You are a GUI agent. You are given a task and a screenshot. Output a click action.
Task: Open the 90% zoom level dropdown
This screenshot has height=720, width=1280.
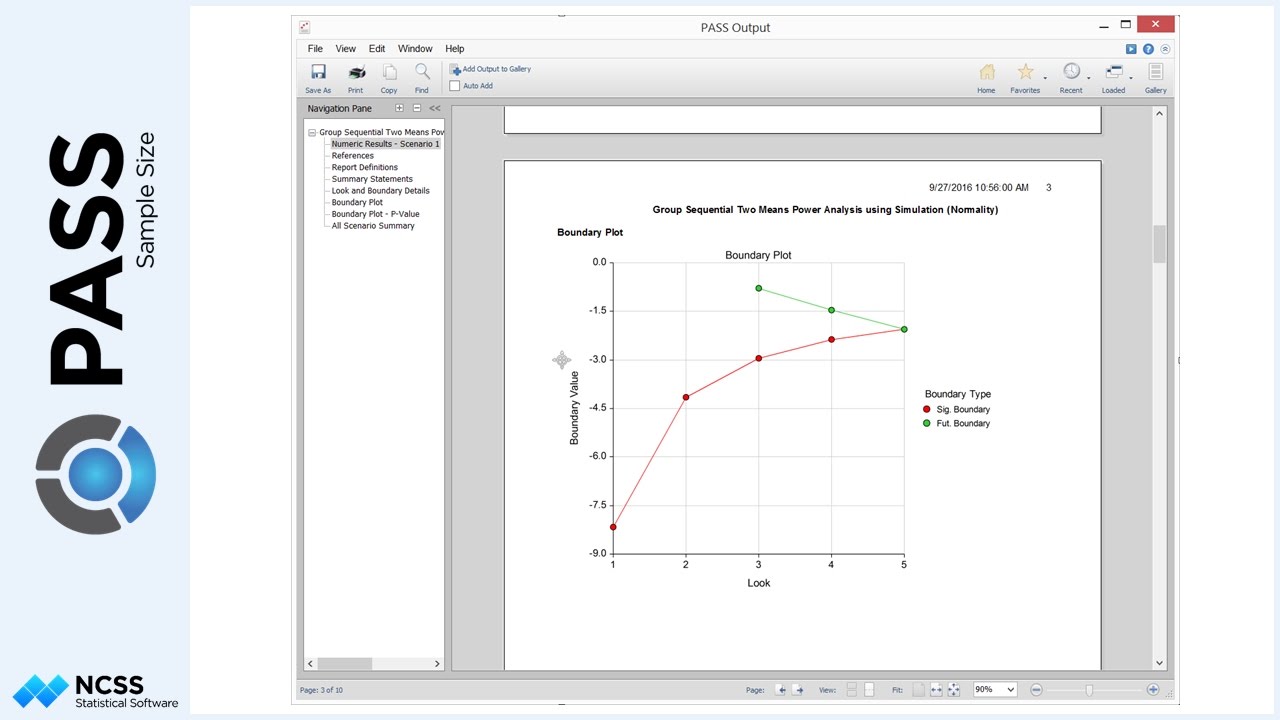coord(995,690)
